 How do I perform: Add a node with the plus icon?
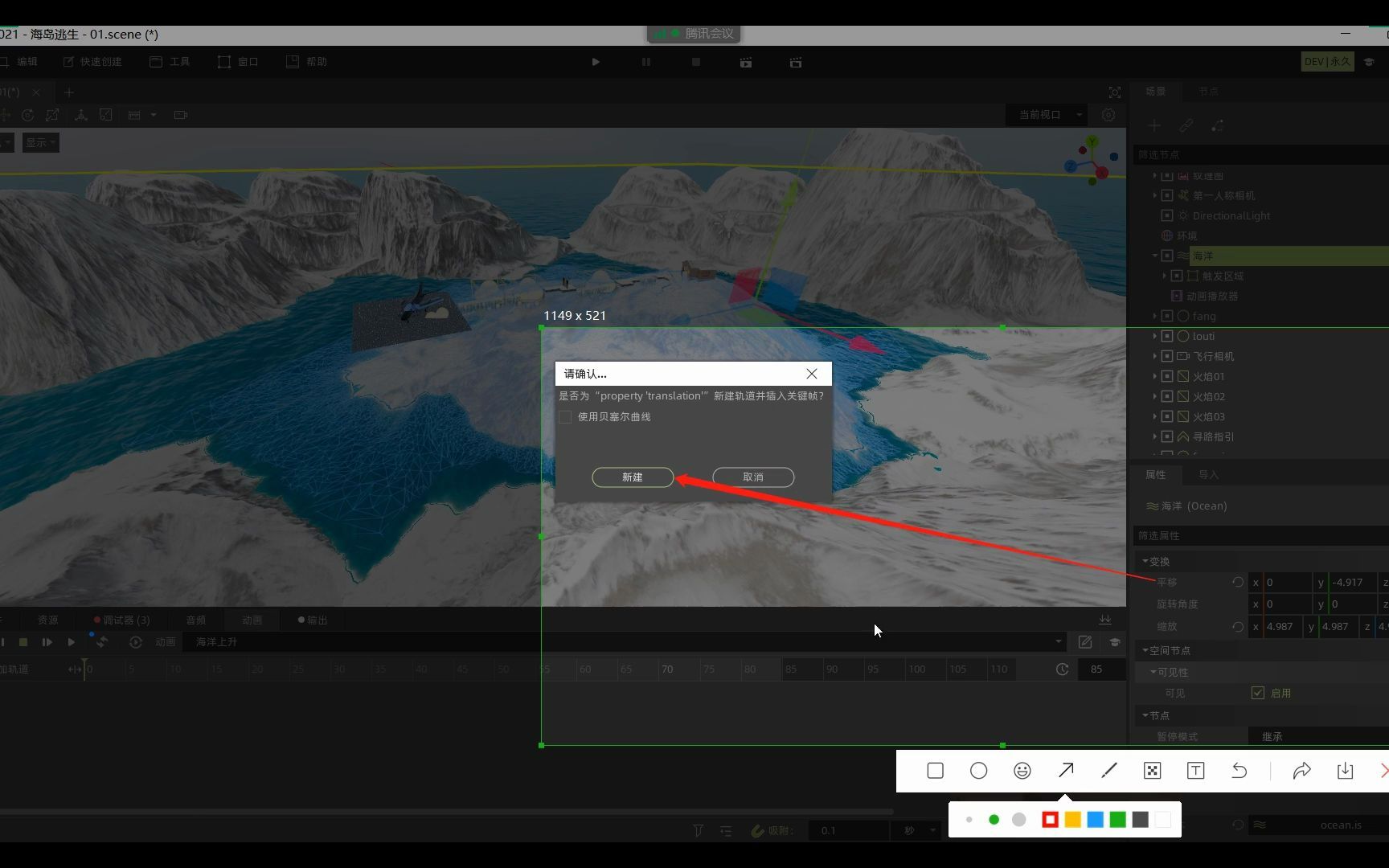[1154, 125]
